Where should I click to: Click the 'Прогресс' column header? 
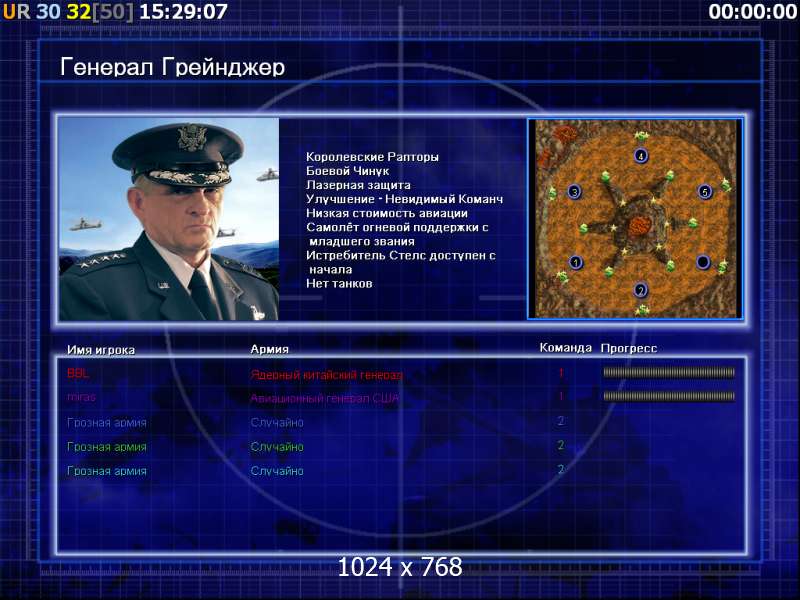point(629,348)
